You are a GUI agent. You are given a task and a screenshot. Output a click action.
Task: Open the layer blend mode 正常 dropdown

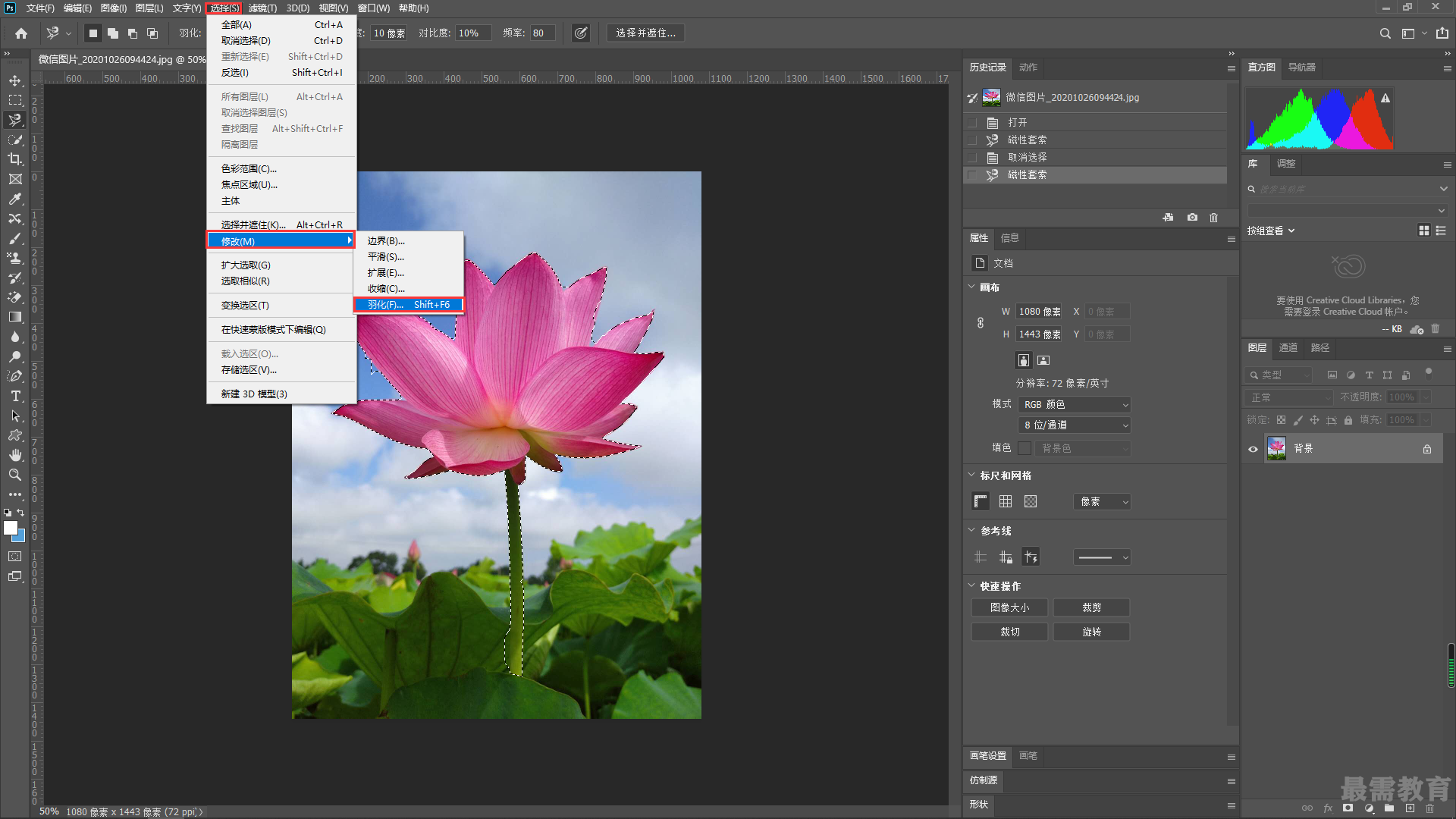tap(1288, 397)
